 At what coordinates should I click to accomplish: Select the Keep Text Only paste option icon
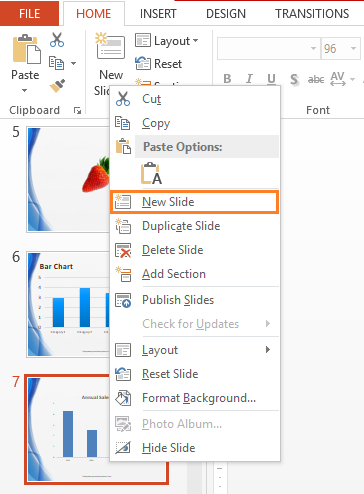click(151, 173)
